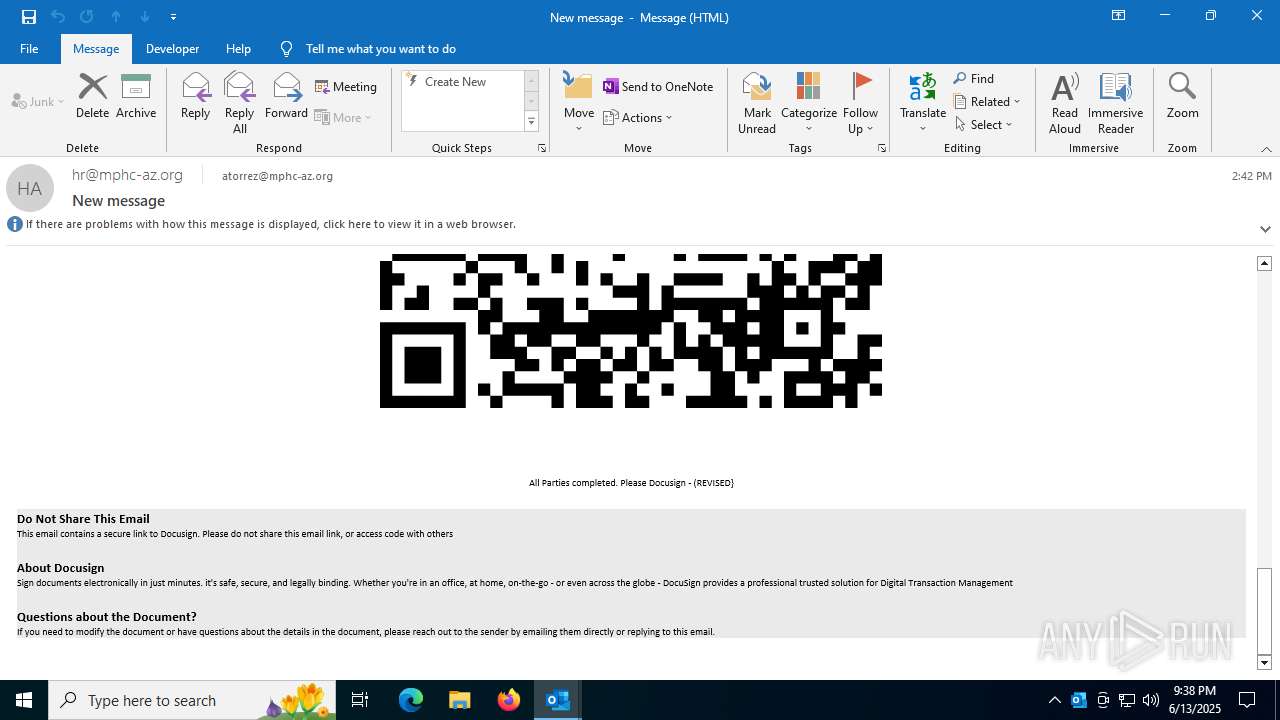Viewport: 1280px width, 720px height.
Task: Open the More respond options dropdown
Action: pyautogui.click(x=344, y=117)
